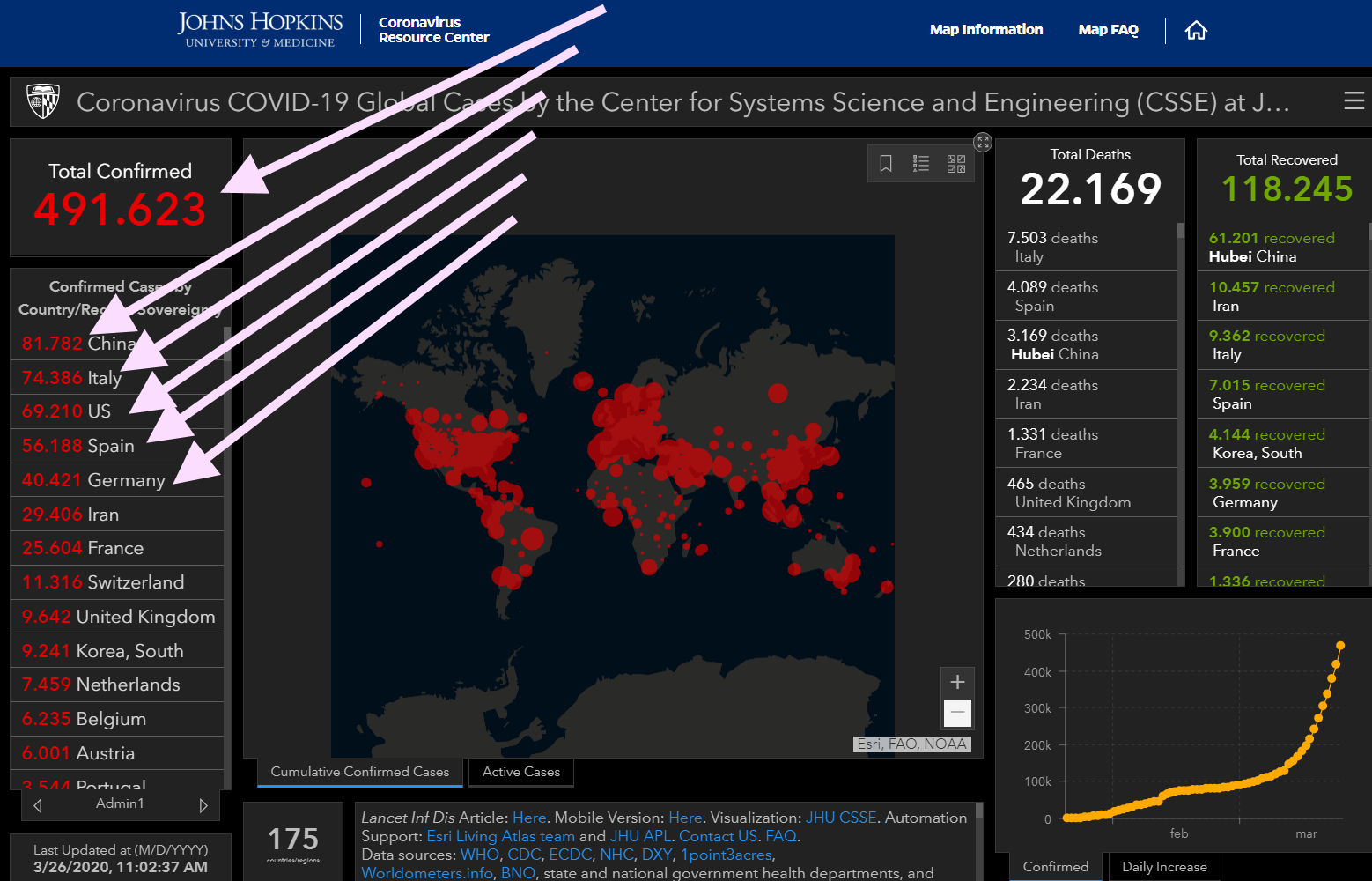
Task: Click 1.331 deaths France entry
Action: (1087, 443)
